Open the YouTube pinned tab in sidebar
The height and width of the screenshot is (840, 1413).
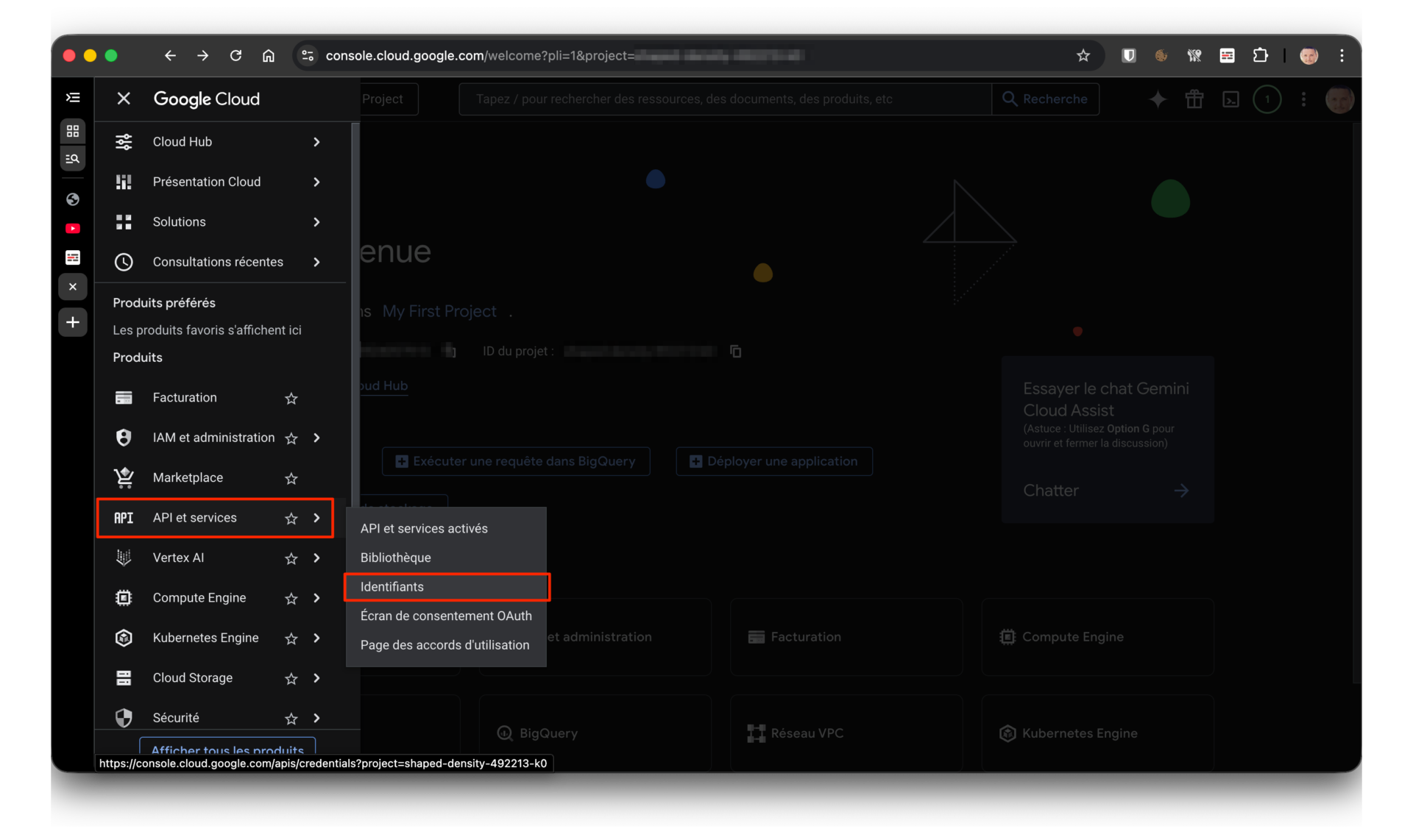coord(73,229)
